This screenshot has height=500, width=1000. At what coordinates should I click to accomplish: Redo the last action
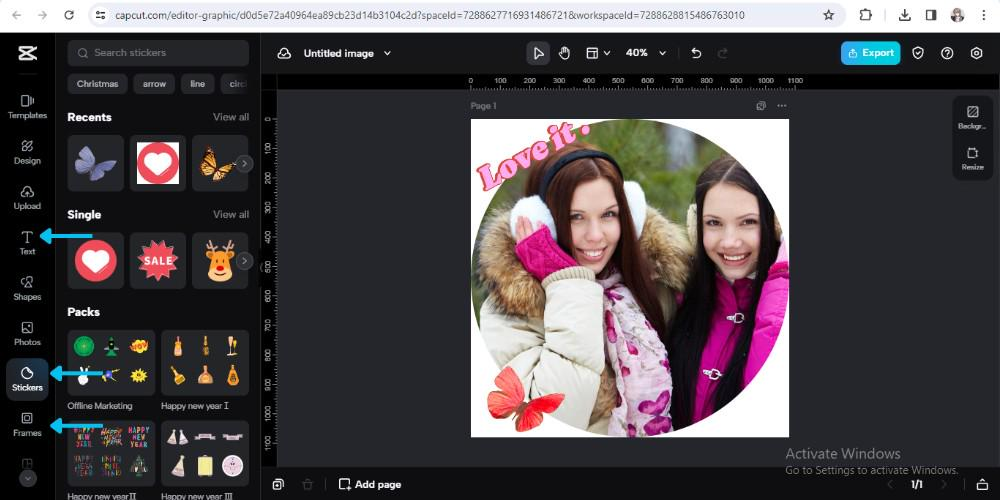click(723, 54)
